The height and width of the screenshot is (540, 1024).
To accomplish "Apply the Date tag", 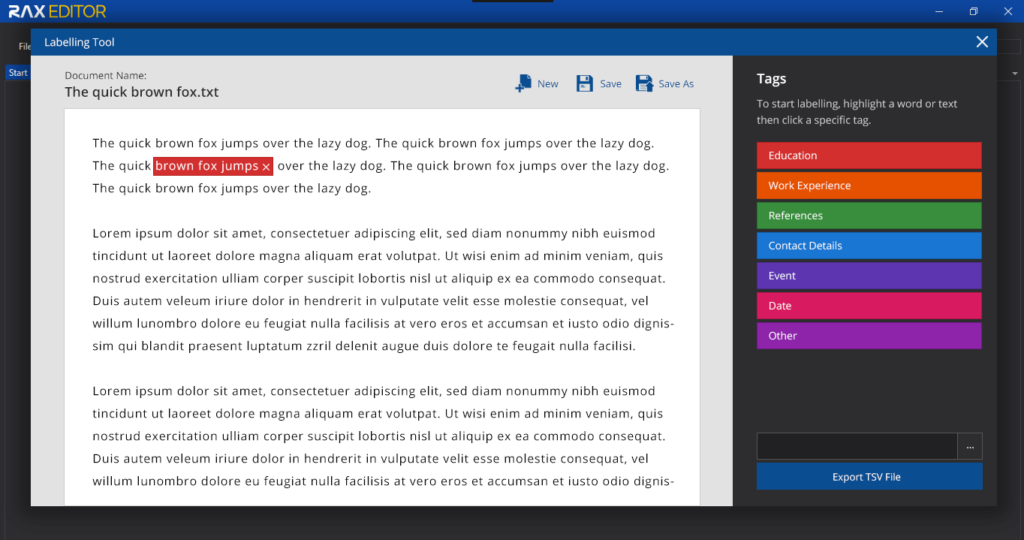I will [869, 306].
